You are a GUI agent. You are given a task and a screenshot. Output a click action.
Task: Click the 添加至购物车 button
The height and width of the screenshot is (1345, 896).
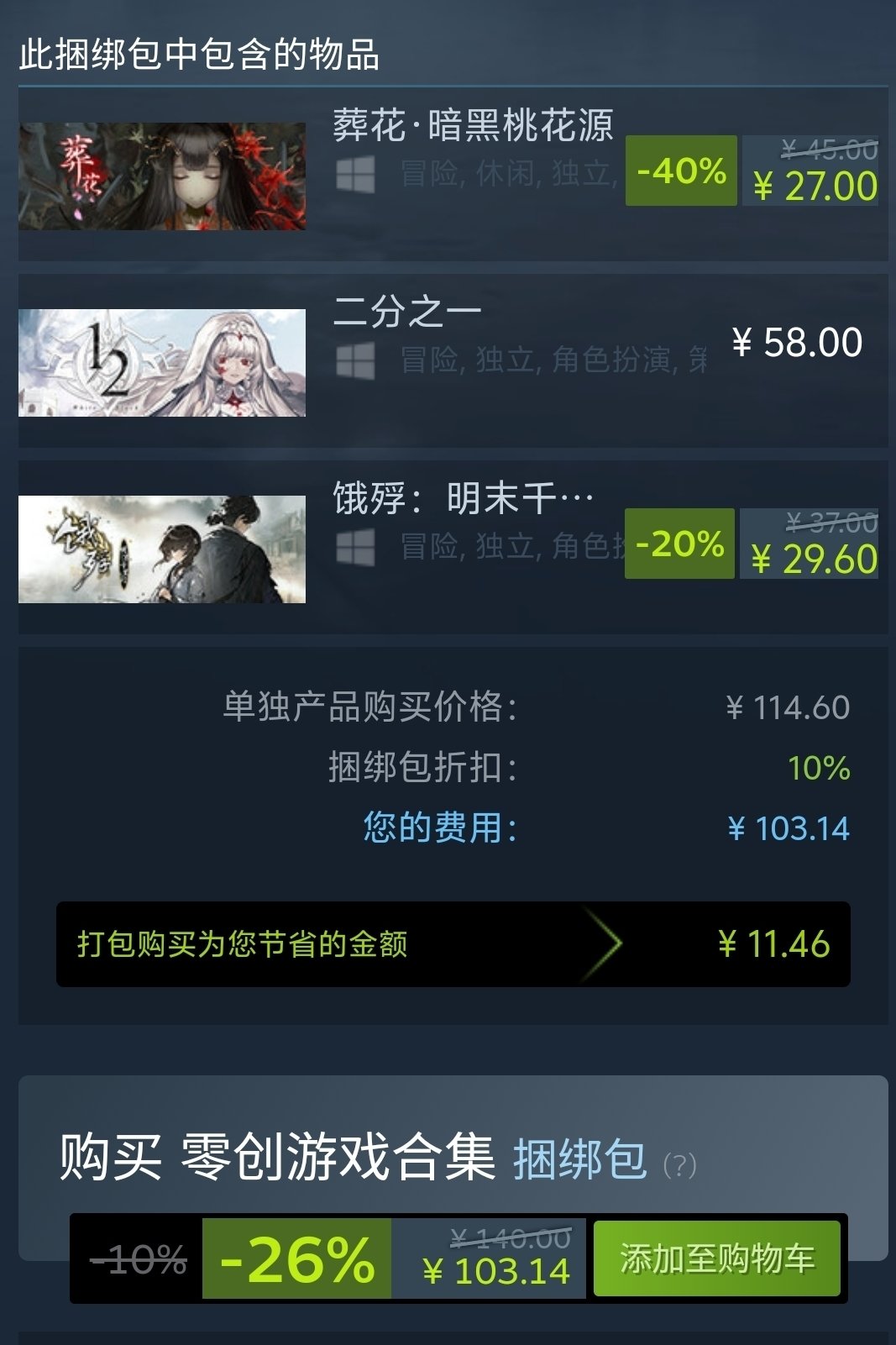pos(717,1258)
